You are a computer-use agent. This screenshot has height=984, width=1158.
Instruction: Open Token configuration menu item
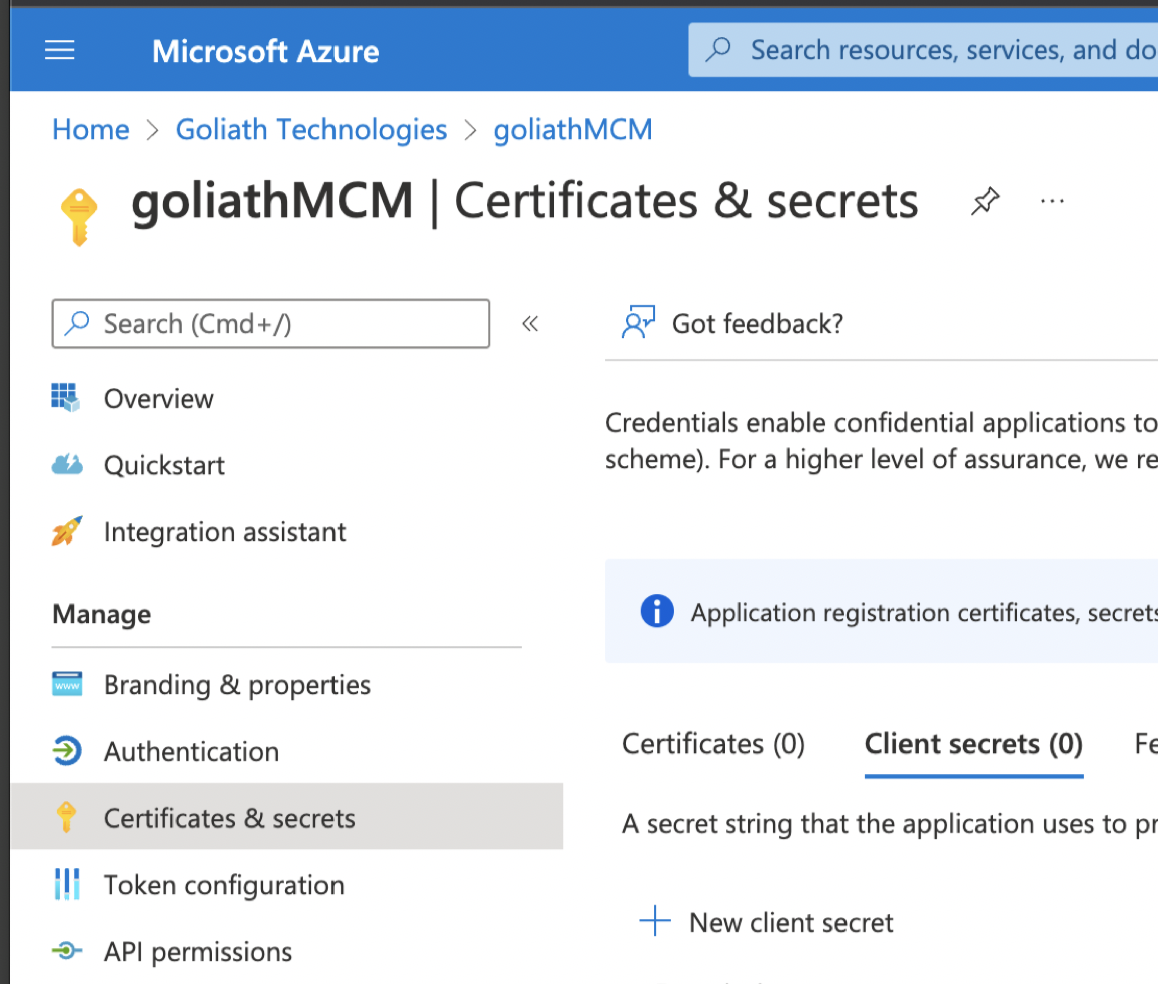(224, 885)
